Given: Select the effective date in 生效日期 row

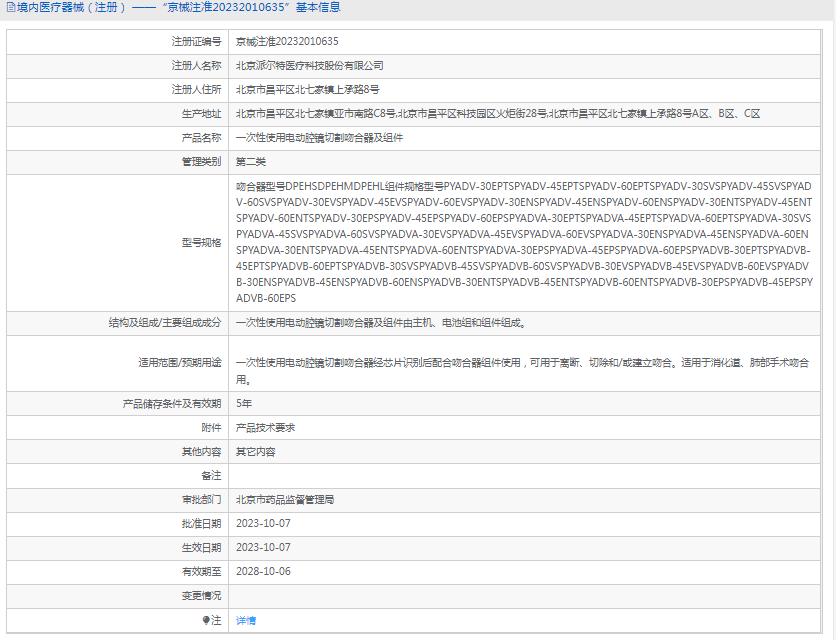Looking at the screenshot, I should [x=263, y=547].
